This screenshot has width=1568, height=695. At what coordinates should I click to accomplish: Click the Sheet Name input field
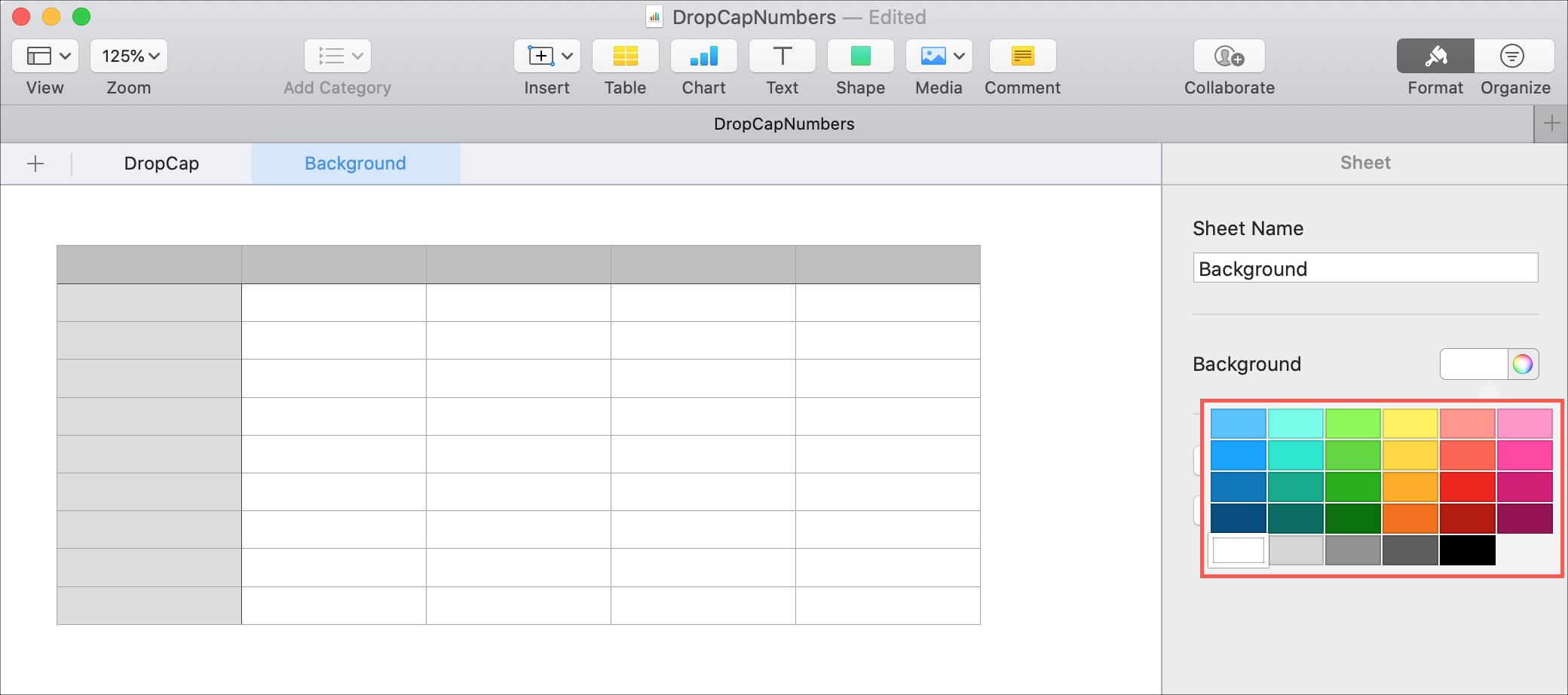coord(1365,268)
